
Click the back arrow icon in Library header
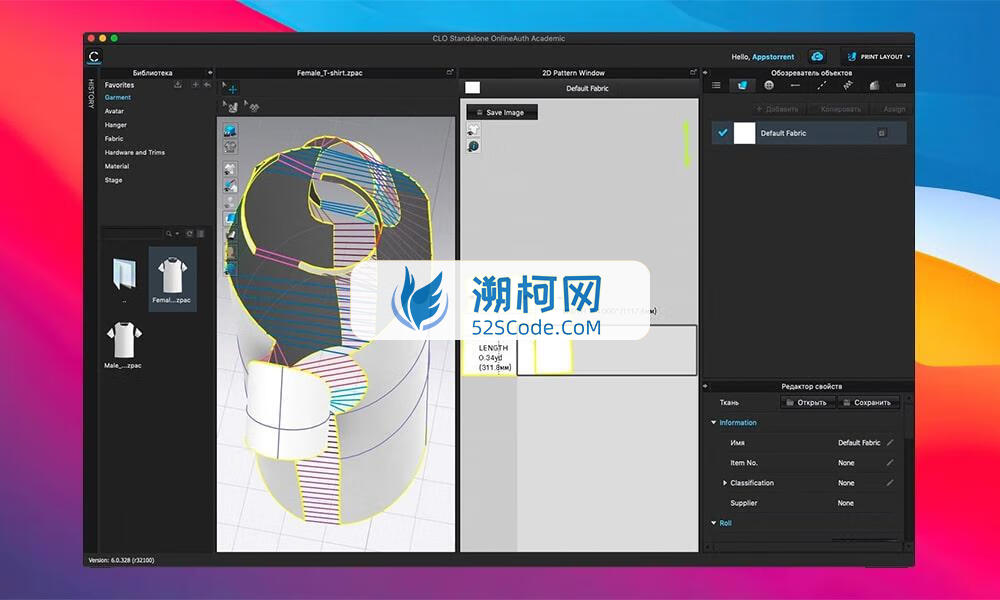coord(207,85)
